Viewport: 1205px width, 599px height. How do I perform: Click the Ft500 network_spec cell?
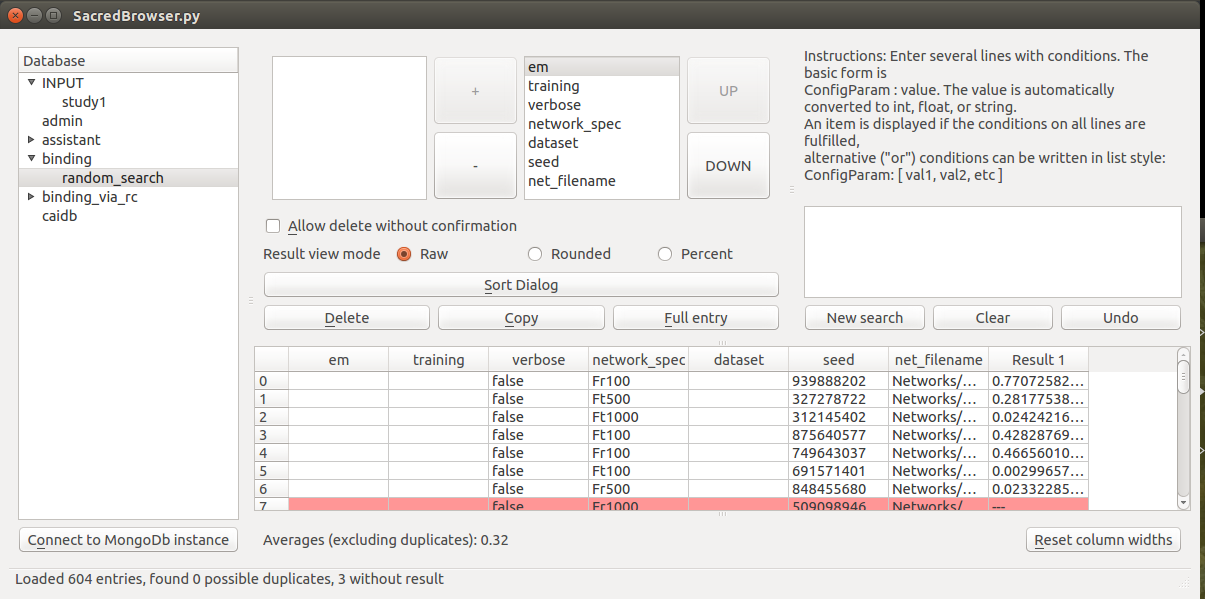pos(639,399)
